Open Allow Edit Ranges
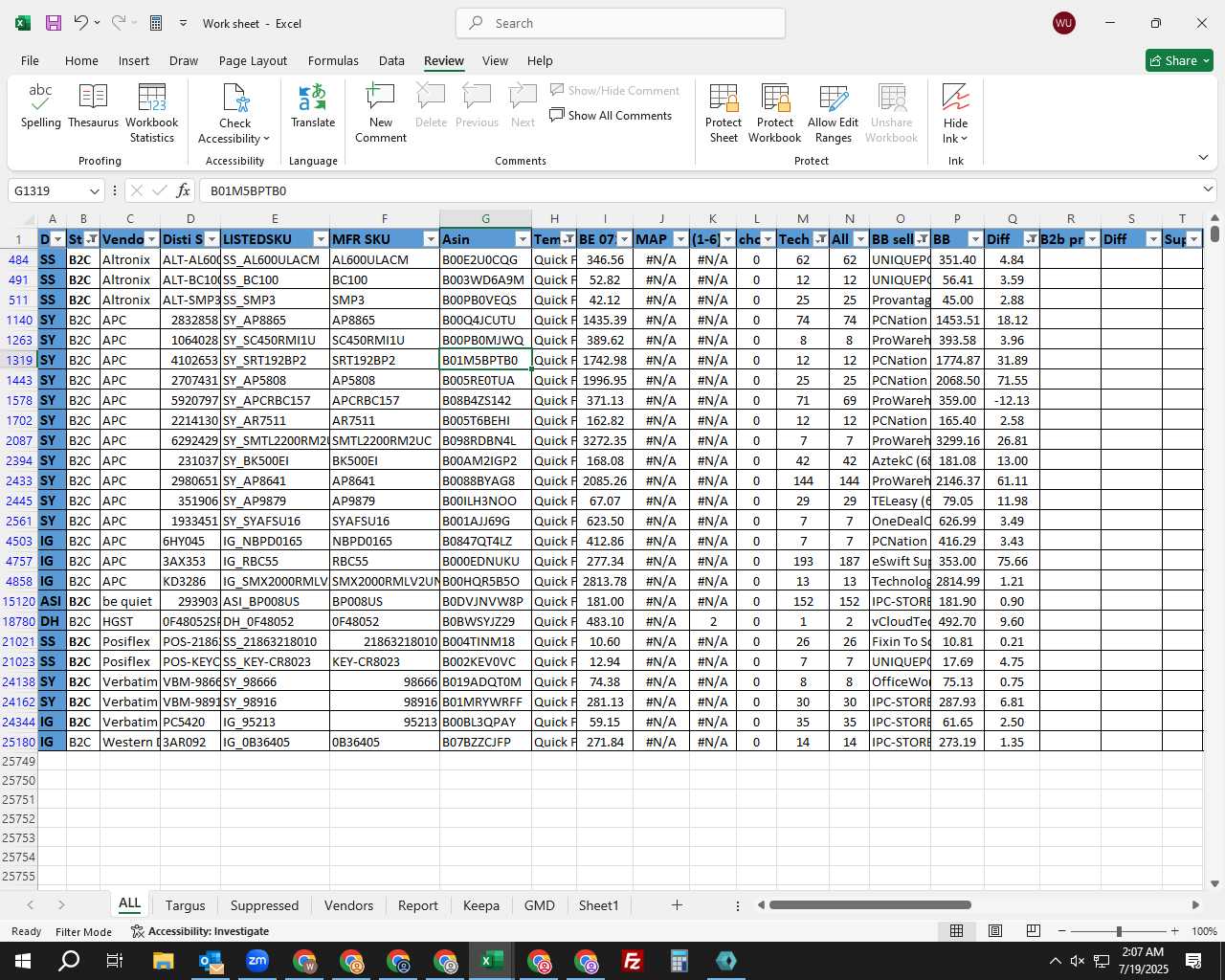1225x980 pixels. [833, 114]
